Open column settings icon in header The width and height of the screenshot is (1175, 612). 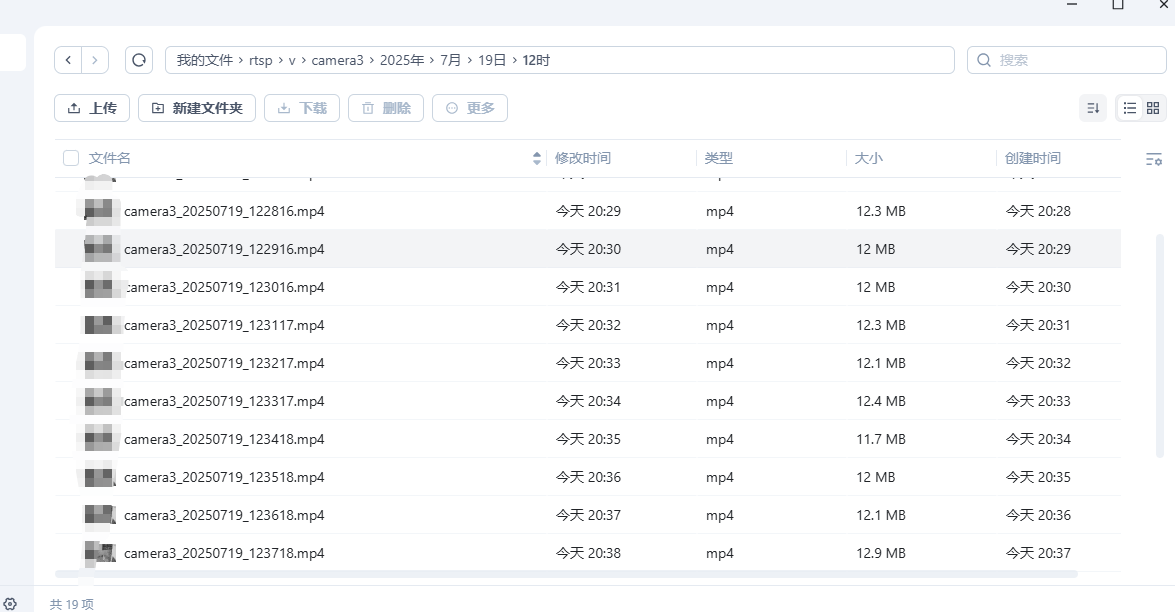point(1153,159)
